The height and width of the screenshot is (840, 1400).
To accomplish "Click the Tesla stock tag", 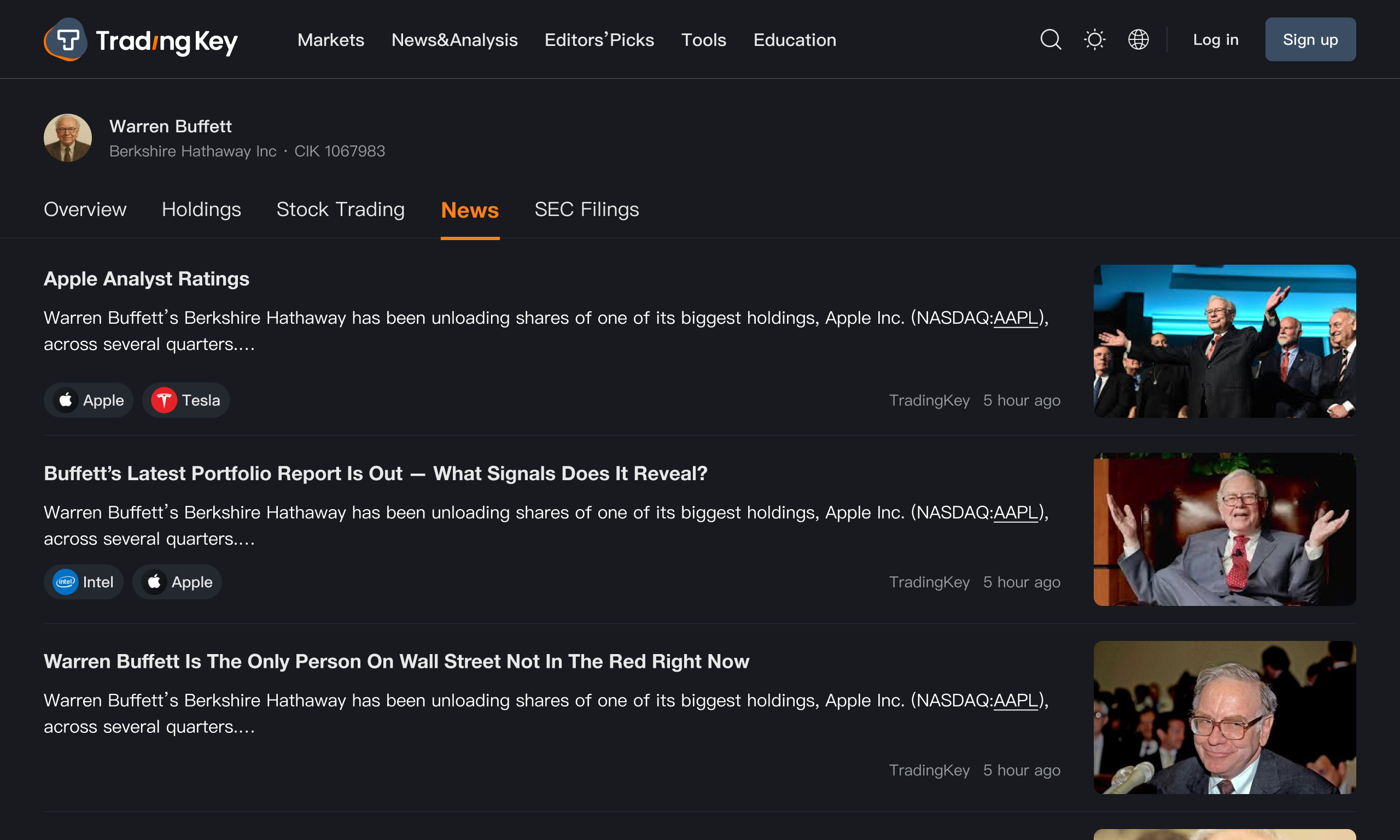I will [x=185, y=400].
